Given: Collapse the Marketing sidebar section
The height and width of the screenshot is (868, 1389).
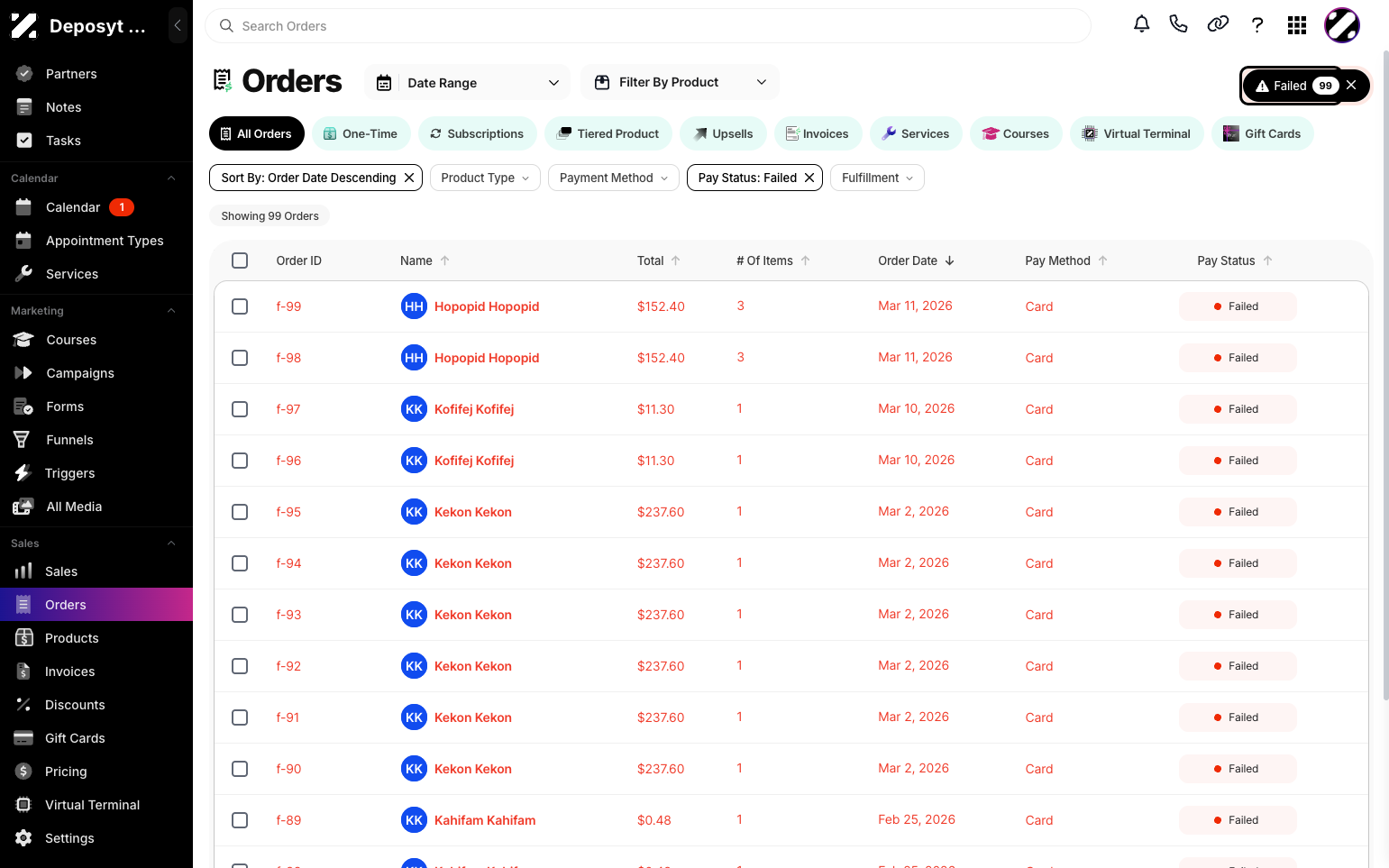Looking at the screenshot, I should pos(171,311).
